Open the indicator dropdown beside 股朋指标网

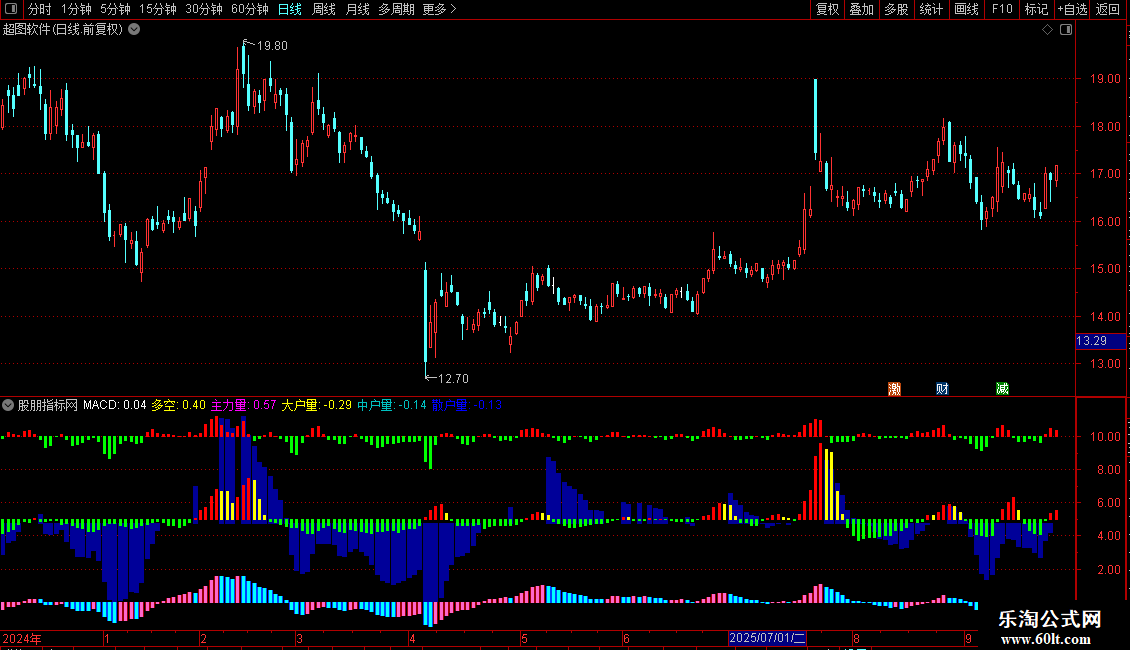click(x=8, y=405)
